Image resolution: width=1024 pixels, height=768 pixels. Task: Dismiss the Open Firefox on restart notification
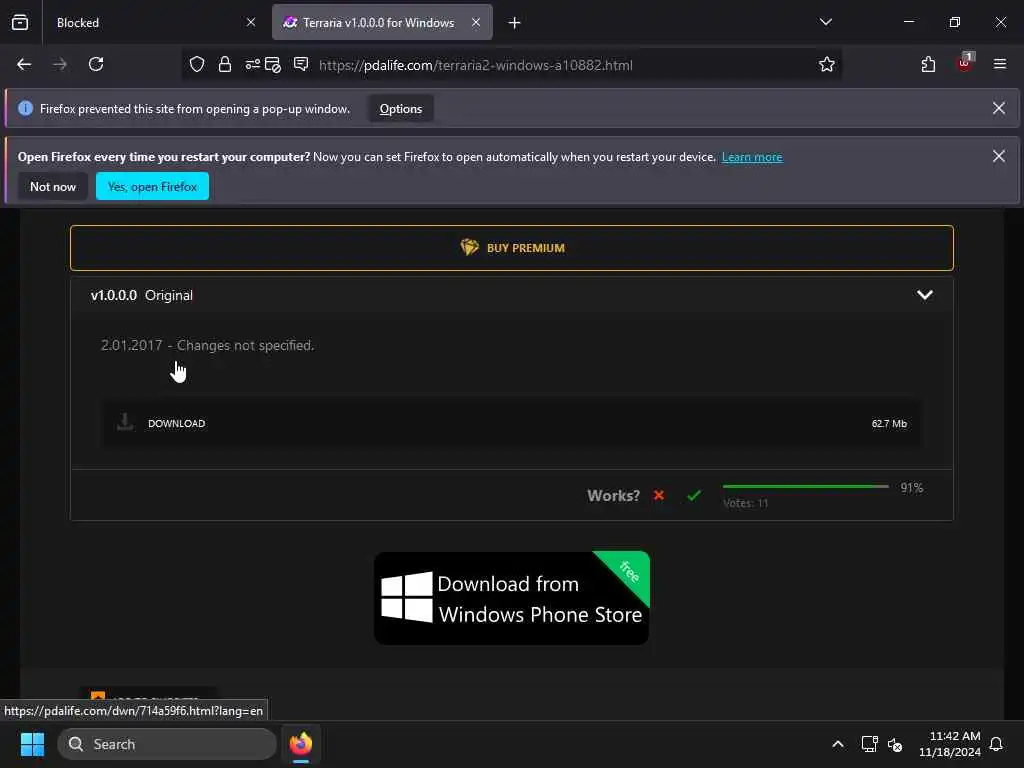point(999,156)
